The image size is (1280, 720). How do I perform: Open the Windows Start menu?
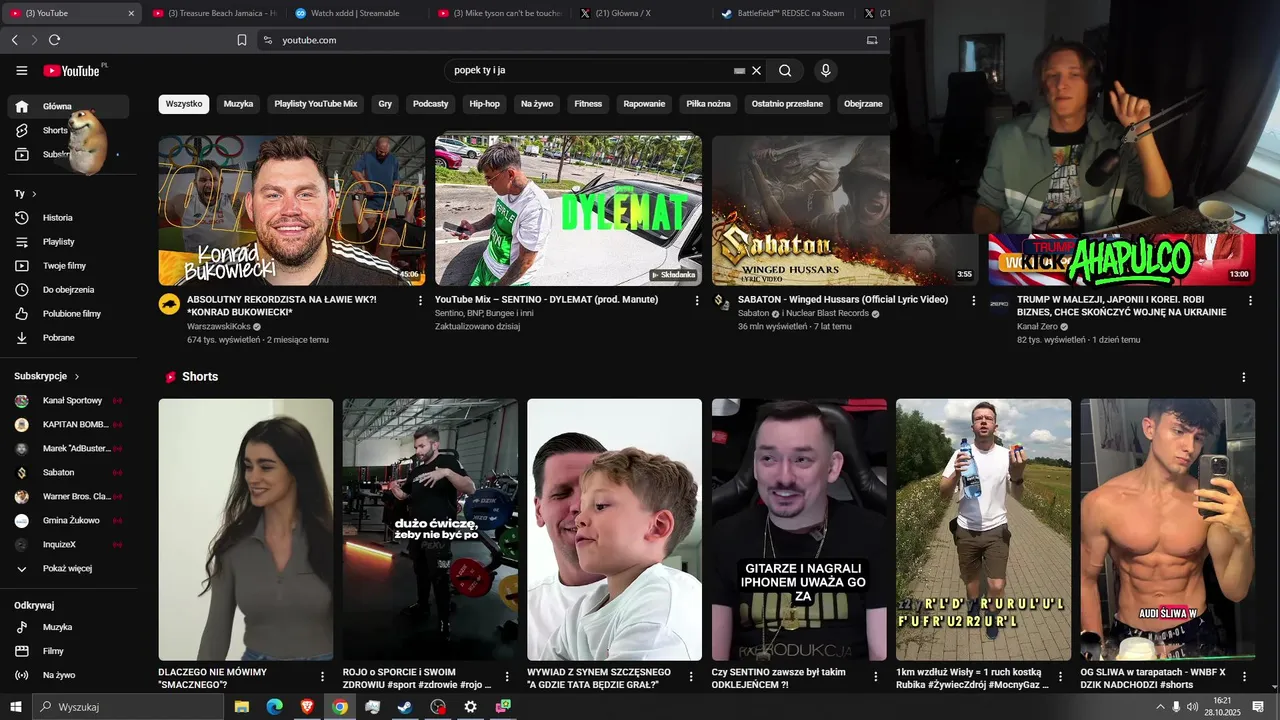tap(16, 707)
